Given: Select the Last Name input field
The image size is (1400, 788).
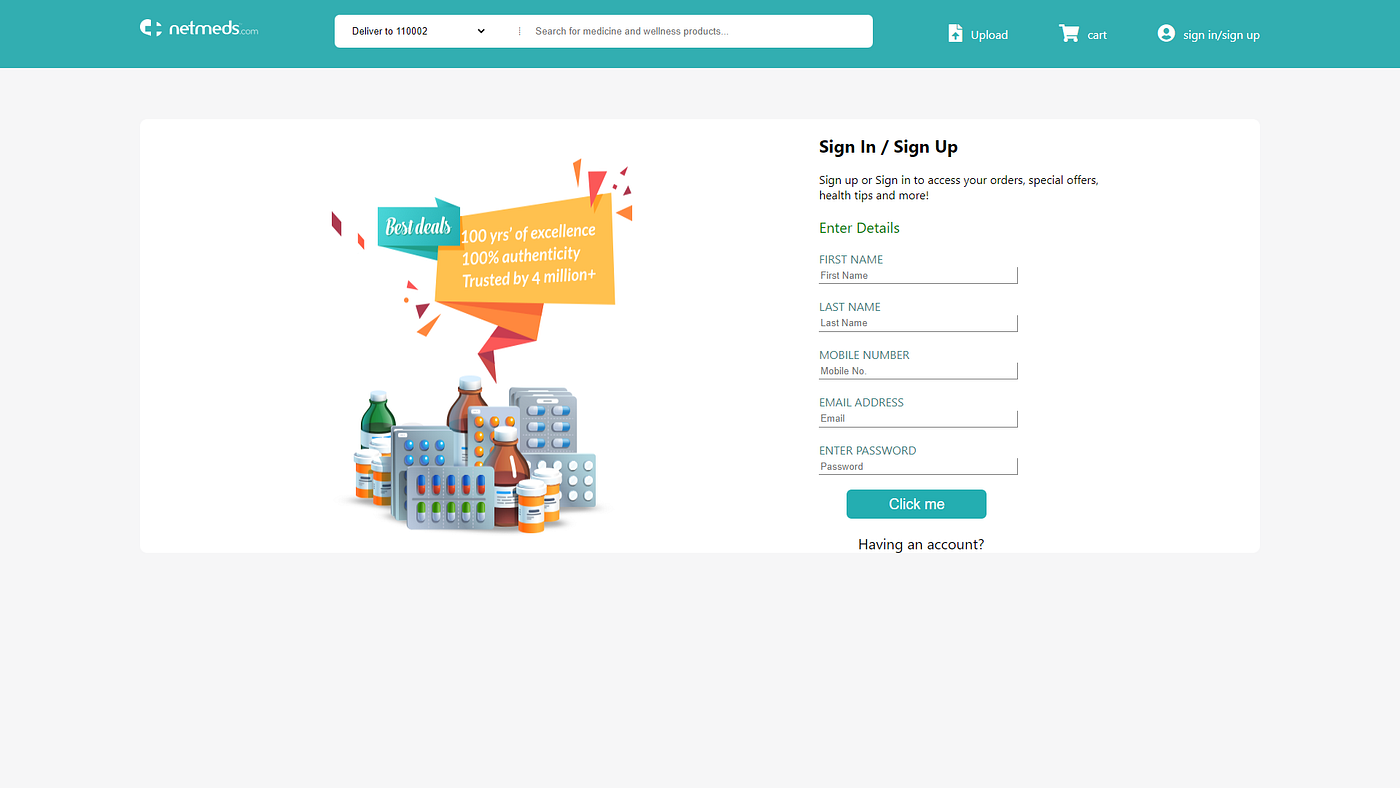Looking at the screenshot, I should [x=918, y=323].
